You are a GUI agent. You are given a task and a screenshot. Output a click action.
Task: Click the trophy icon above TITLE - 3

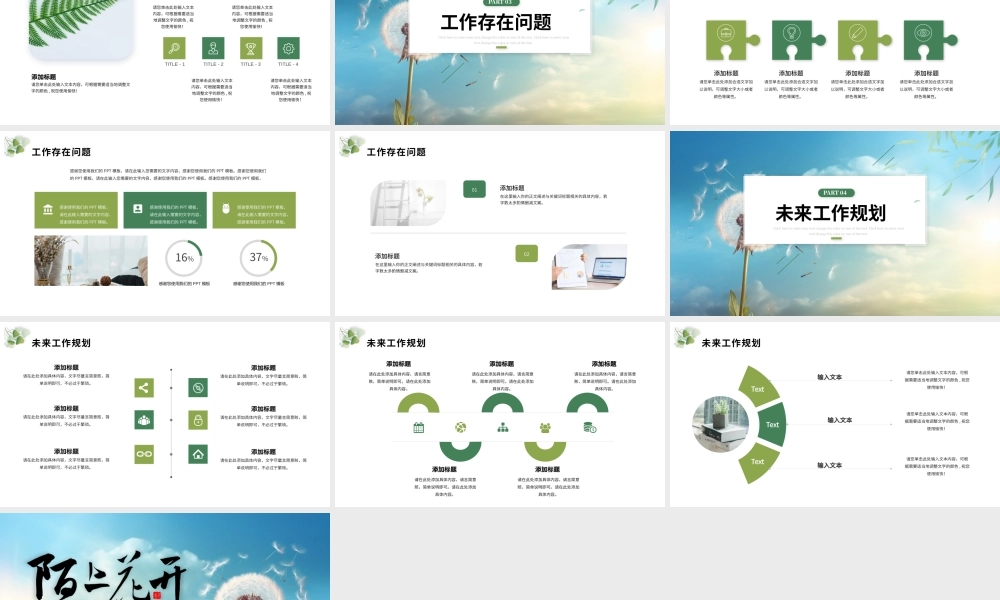click(x=251, y=48)
